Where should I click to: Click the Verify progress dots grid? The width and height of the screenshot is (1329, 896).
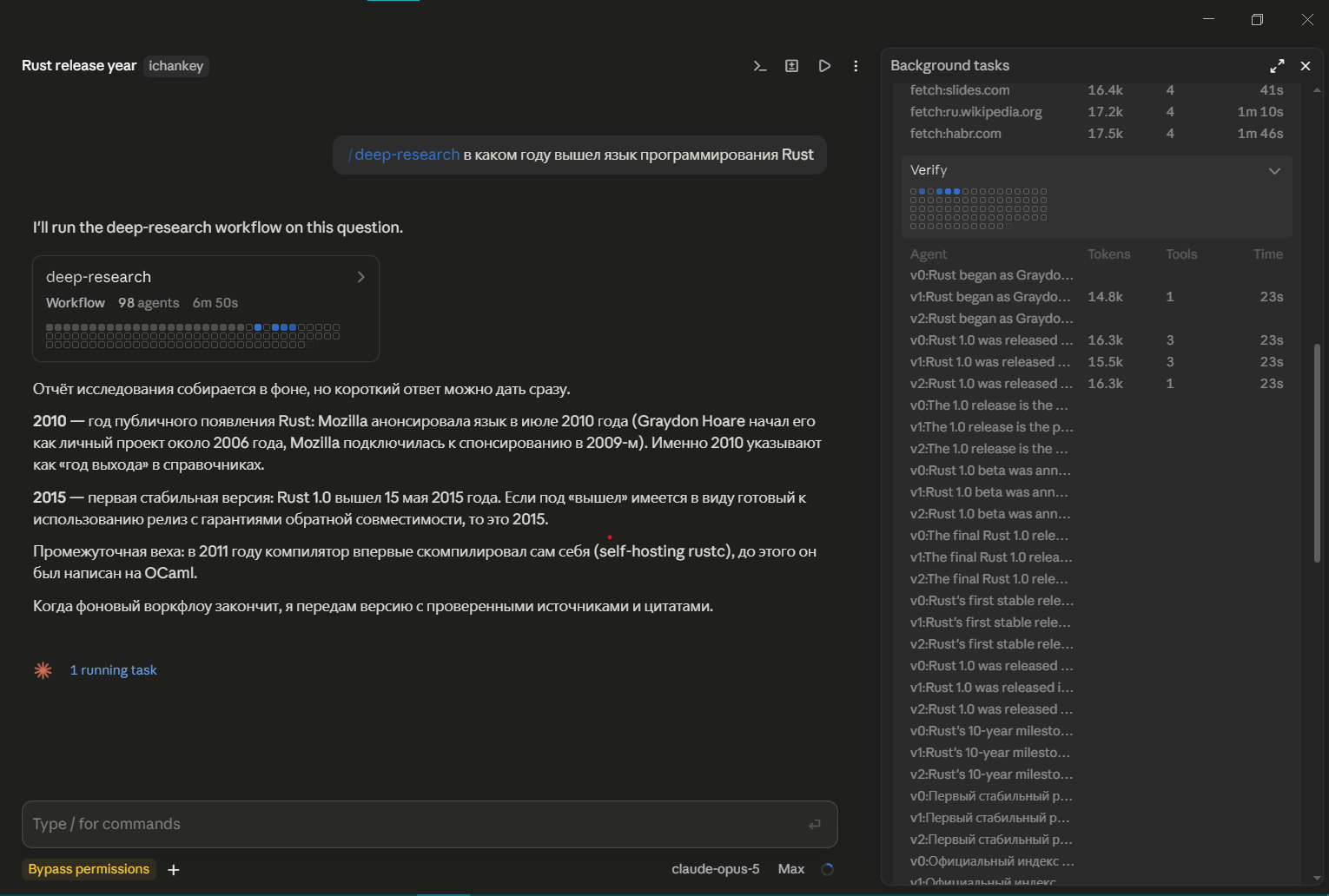(979, 208)
